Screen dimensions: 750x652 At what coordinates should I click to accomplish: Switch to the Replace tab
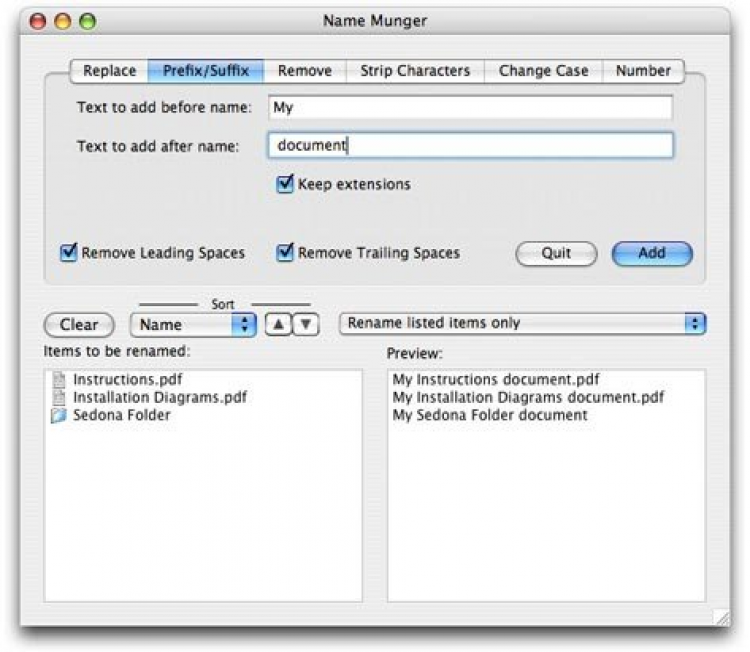[110, 71]
